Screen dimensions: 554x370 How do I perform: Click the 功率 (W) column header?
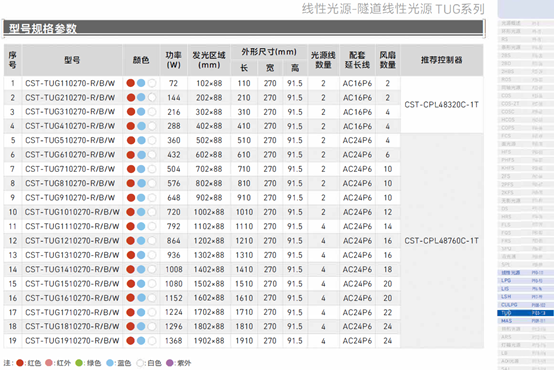pyautogui.click(x=173, y=60)
